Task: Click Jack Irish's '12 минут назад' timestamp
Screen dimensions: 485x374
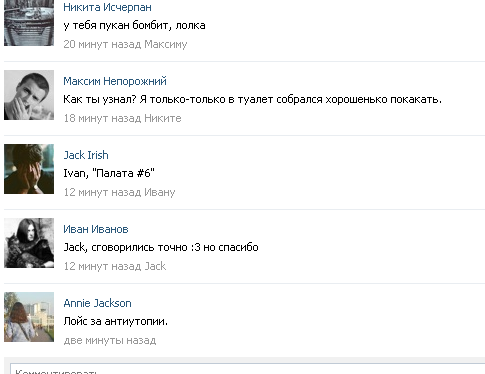Action: coord(102,192)
